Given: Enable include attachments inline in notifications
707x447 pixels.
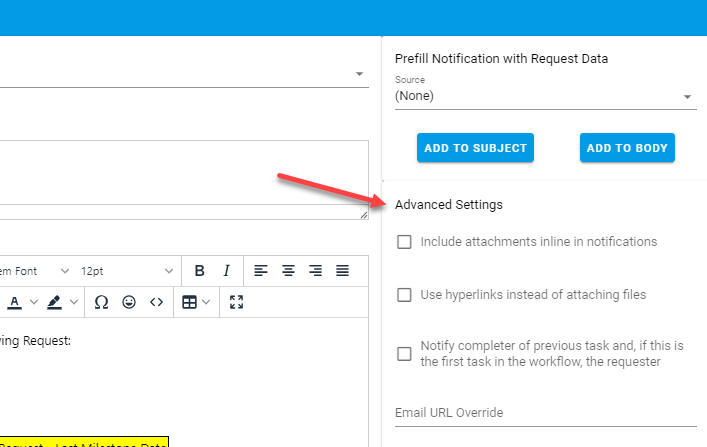Looking at the screenshot, I should (x=405, y=242).
